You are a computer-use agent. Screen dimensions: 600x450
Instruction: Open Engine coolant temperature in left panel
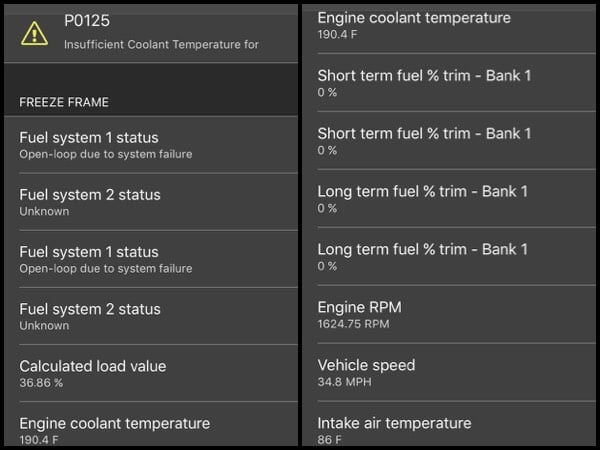tap(151, 424)
